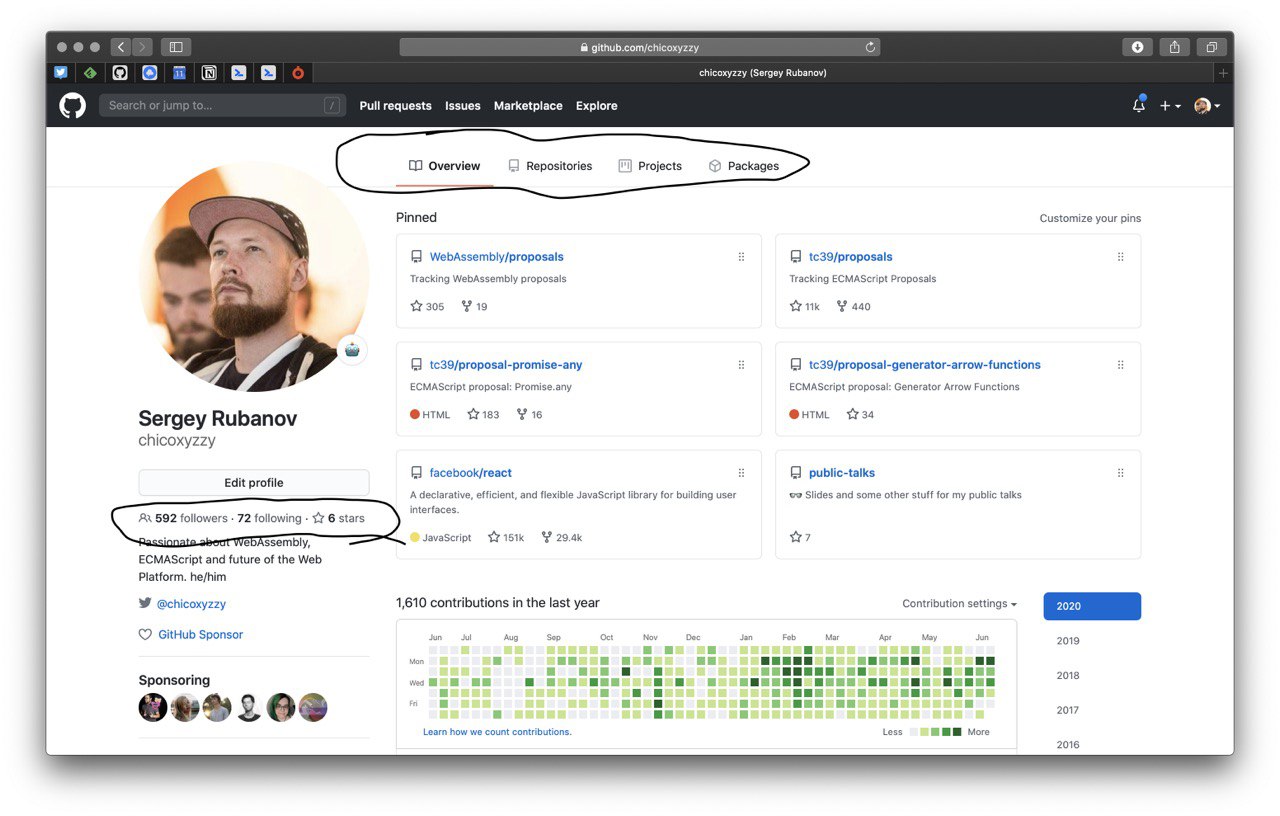The height and width of the screenshot is (816, 1280).
Task: Open 'Learn how we count contributions'
Action: point(497,732)
